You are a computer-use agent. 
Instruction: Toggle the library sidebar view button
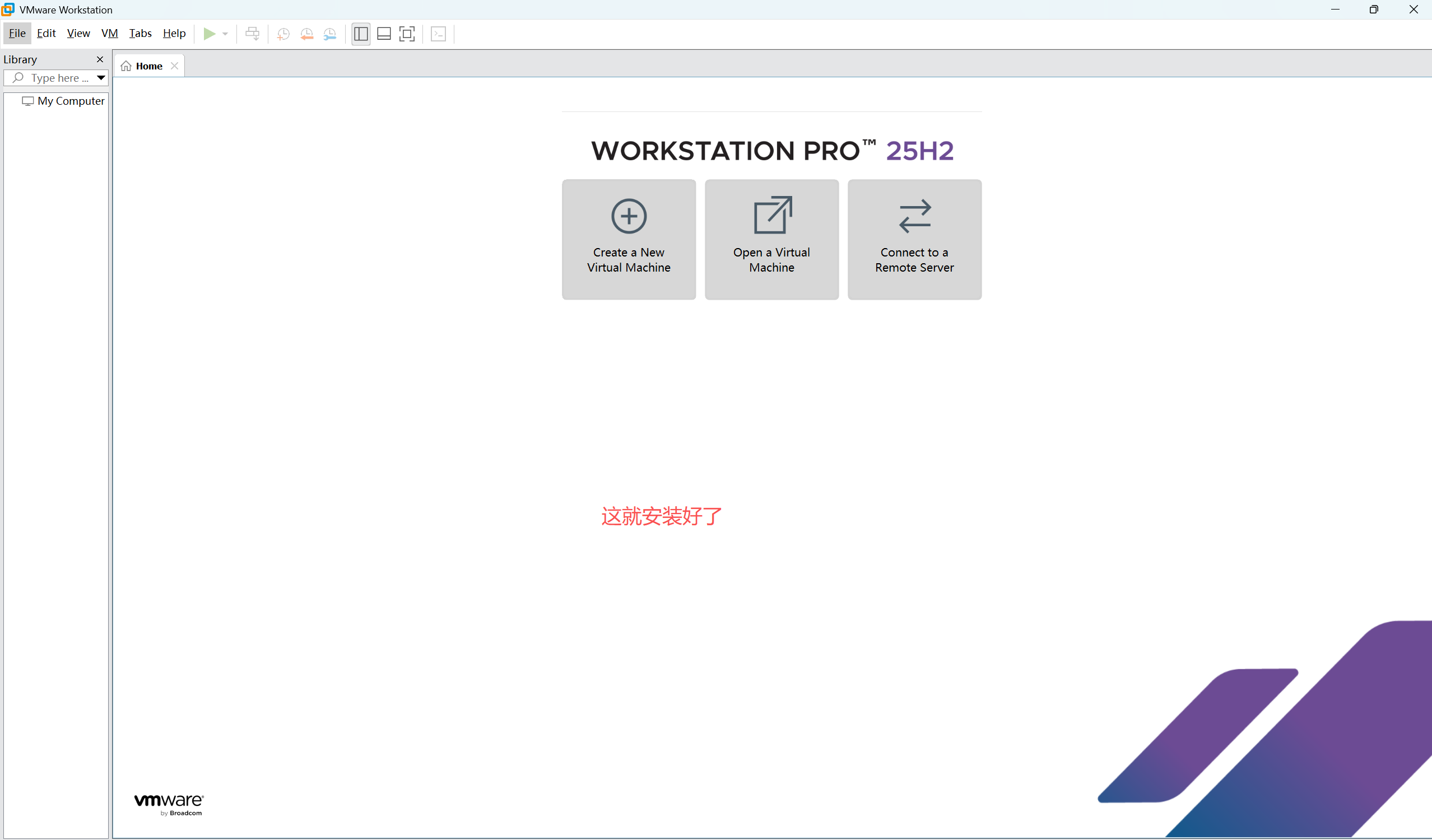(x=361, y=34)
